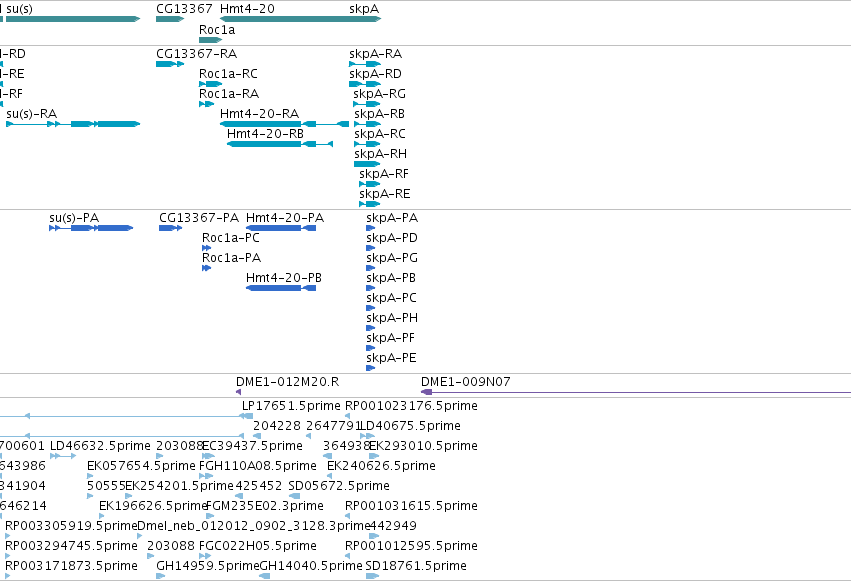The height and width of the screenshot is (581, 851).
Task: Click the skpA gene label
Action: point(364,9)
